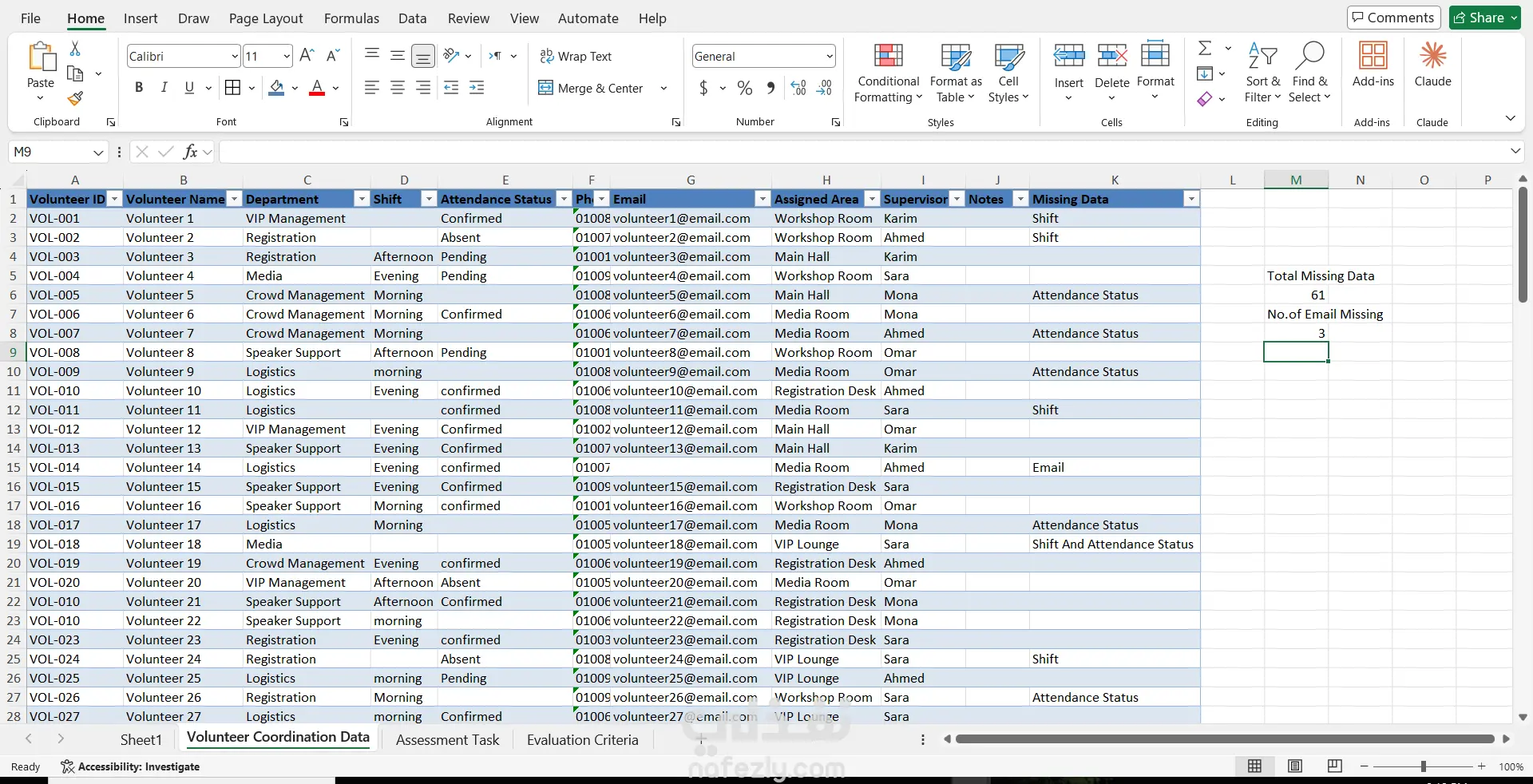The height and width of the screenshot is (784, 1533).
Task: Open the Formulas ribbon tab
Action: 351,18
